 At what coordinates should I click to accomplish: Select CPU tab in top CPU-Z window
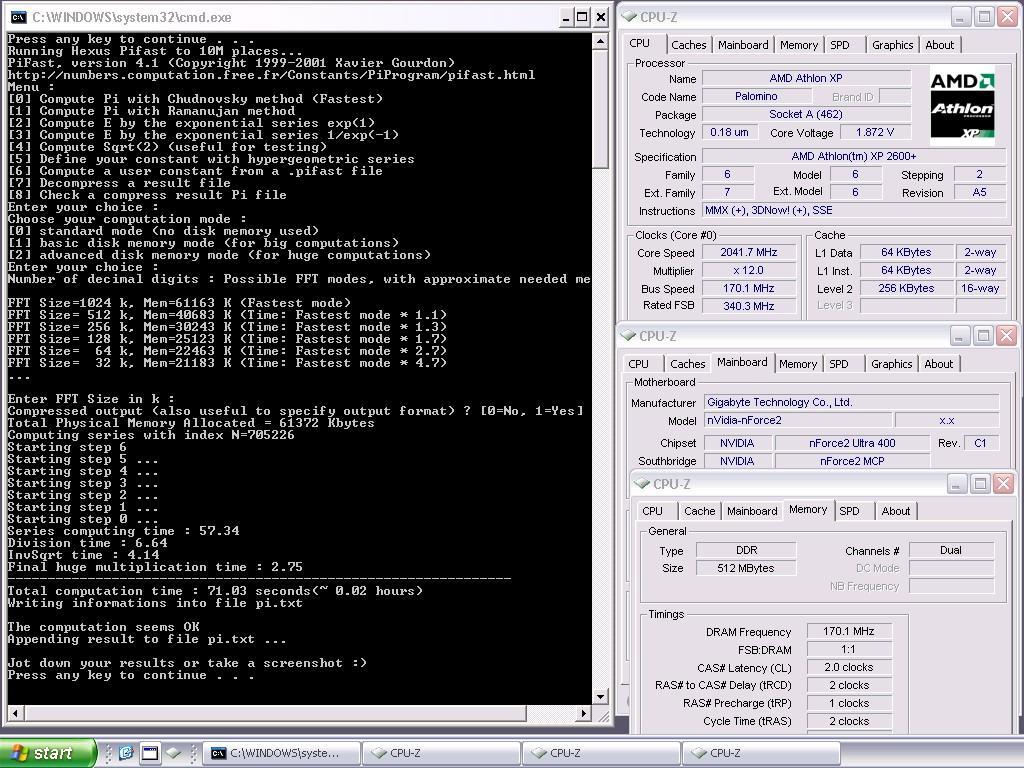tap(640, 43)
